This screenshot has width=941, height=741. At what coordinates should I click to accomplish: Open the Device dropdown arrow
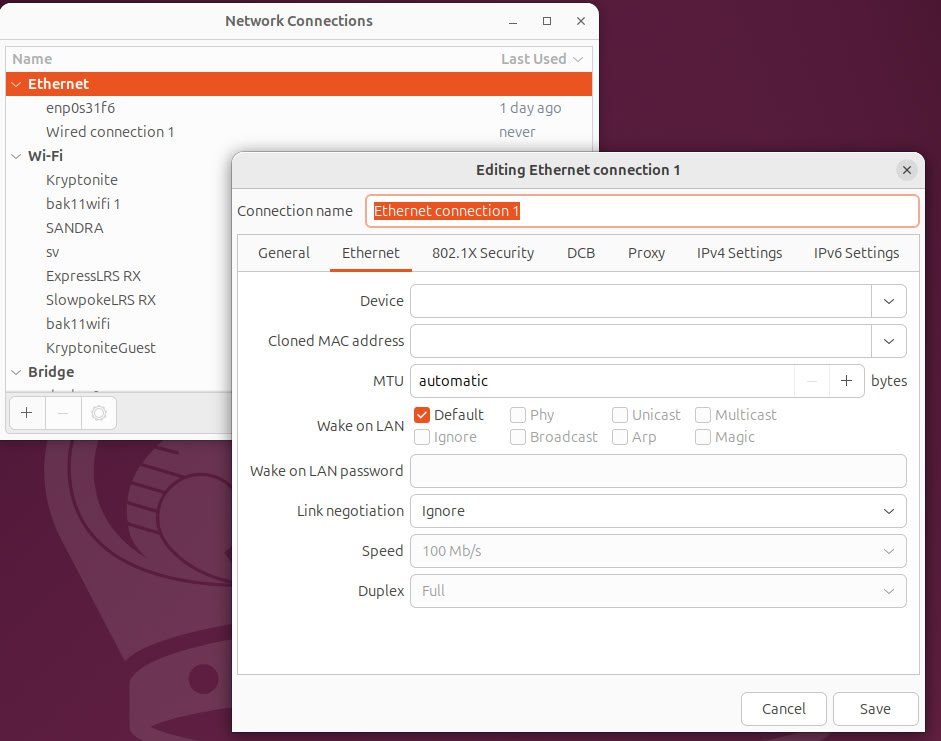point(888,301)
